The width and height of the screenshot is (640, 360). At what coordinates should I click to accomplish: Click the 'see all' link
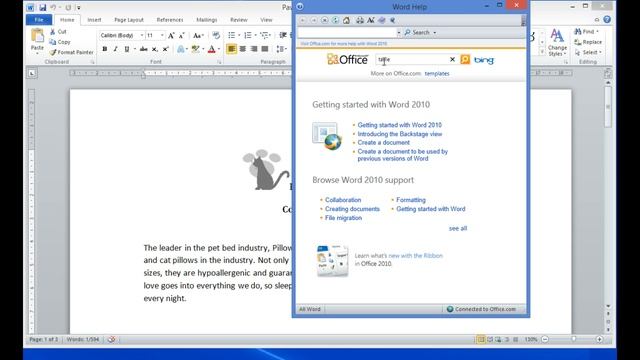click(x=458, y=228)
